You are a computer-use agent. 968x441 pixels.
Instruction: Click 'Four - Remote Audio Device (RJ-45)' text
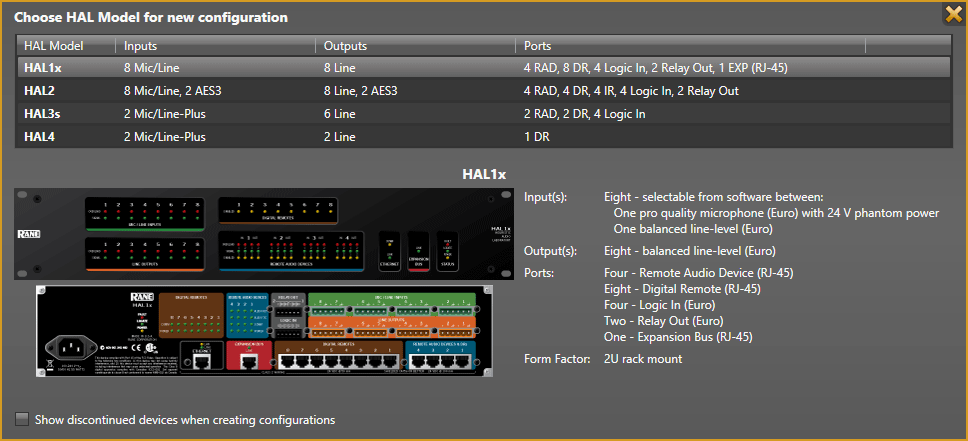click(x=698, y=272)
